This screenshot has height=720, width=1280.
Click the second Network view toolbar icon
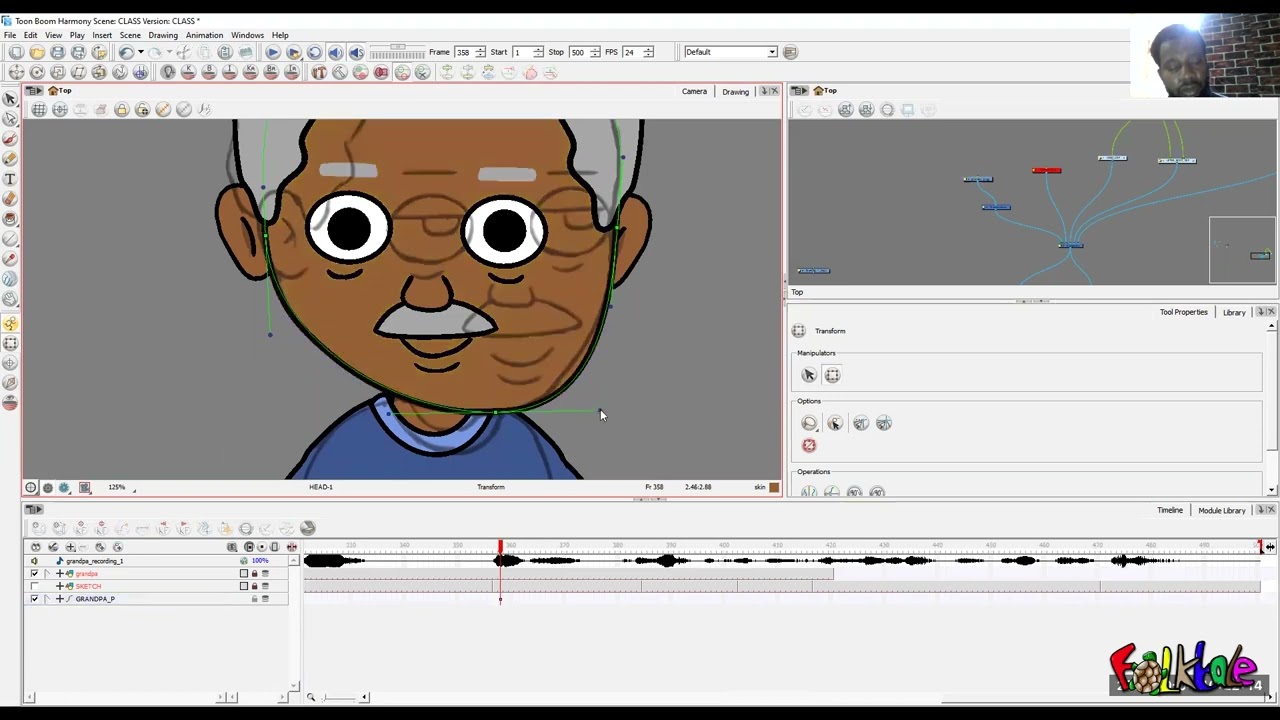tap(825, 110)
